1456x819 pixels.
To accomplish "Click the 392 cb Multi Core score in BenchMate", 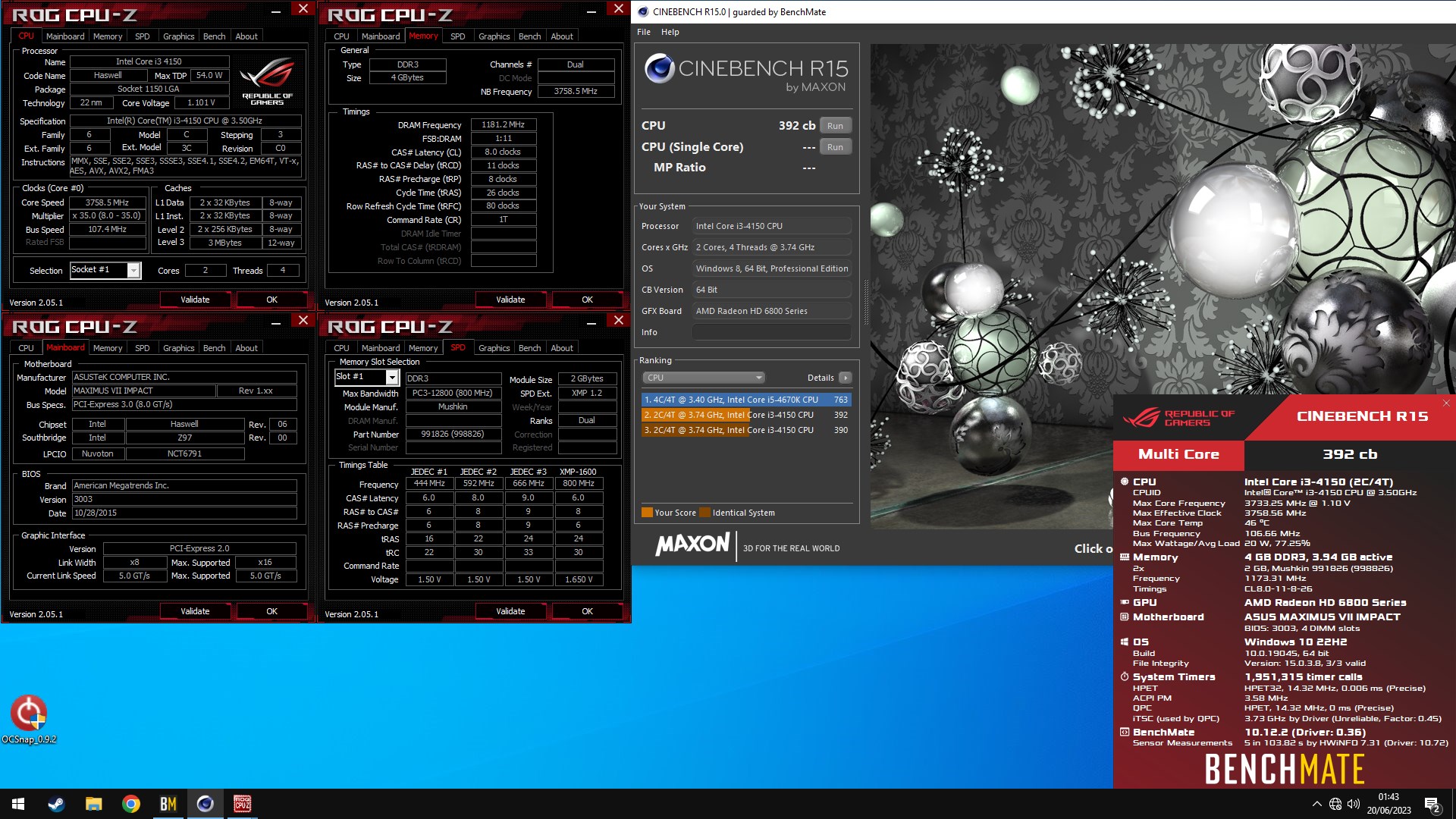I will tap(1350, 454).
